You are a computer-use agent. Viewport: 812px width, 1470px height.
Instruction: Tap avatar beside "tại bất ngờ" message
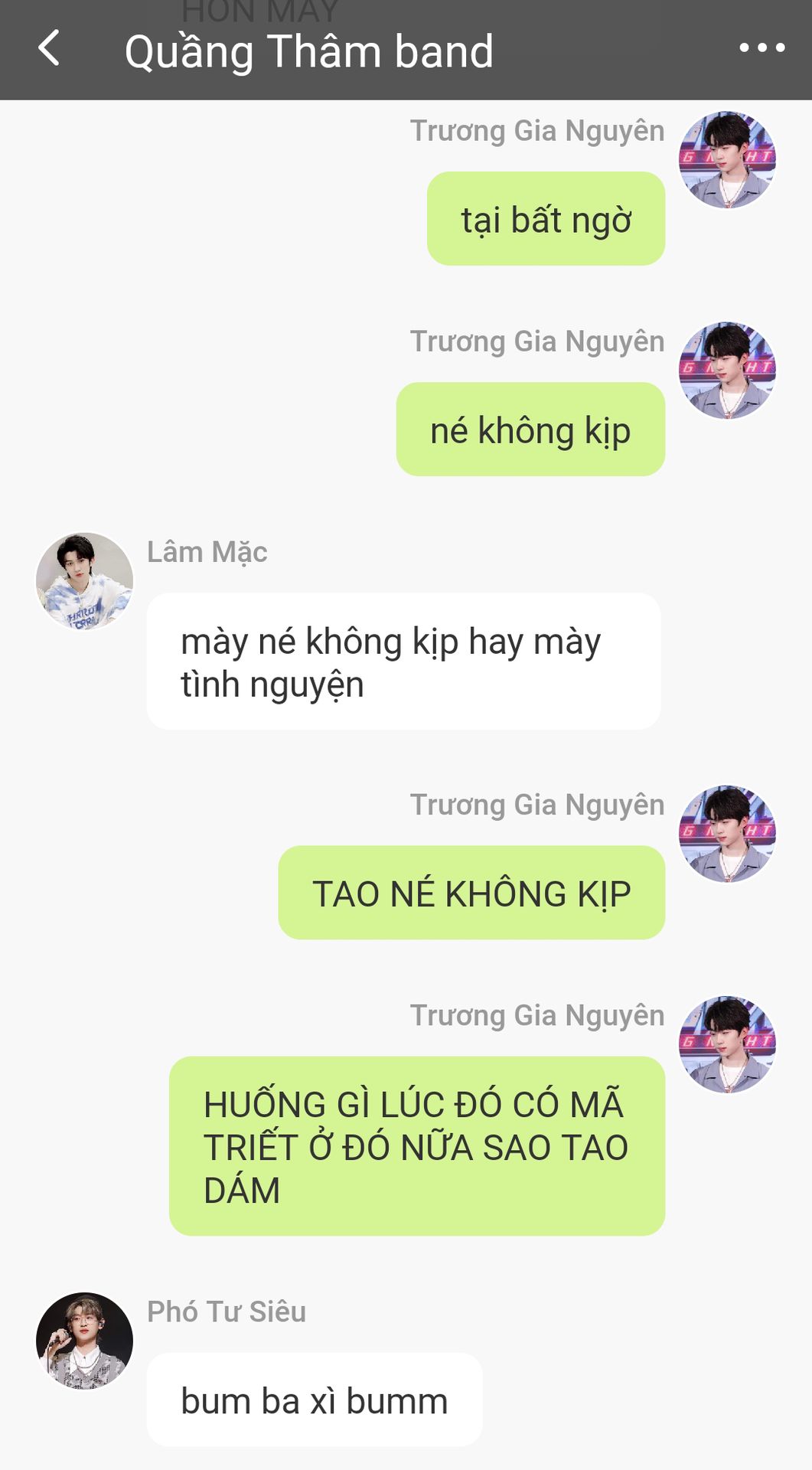pyautogui.click(x=728, y=160)
